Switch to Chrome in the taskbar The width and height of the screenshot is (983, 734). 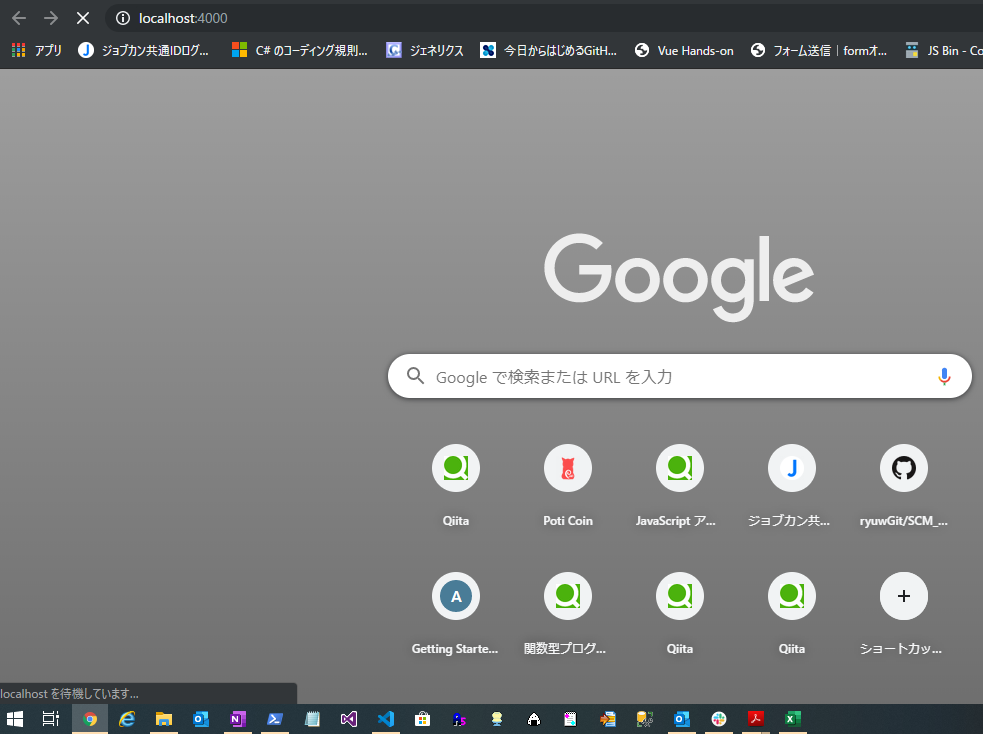point(90,719)
